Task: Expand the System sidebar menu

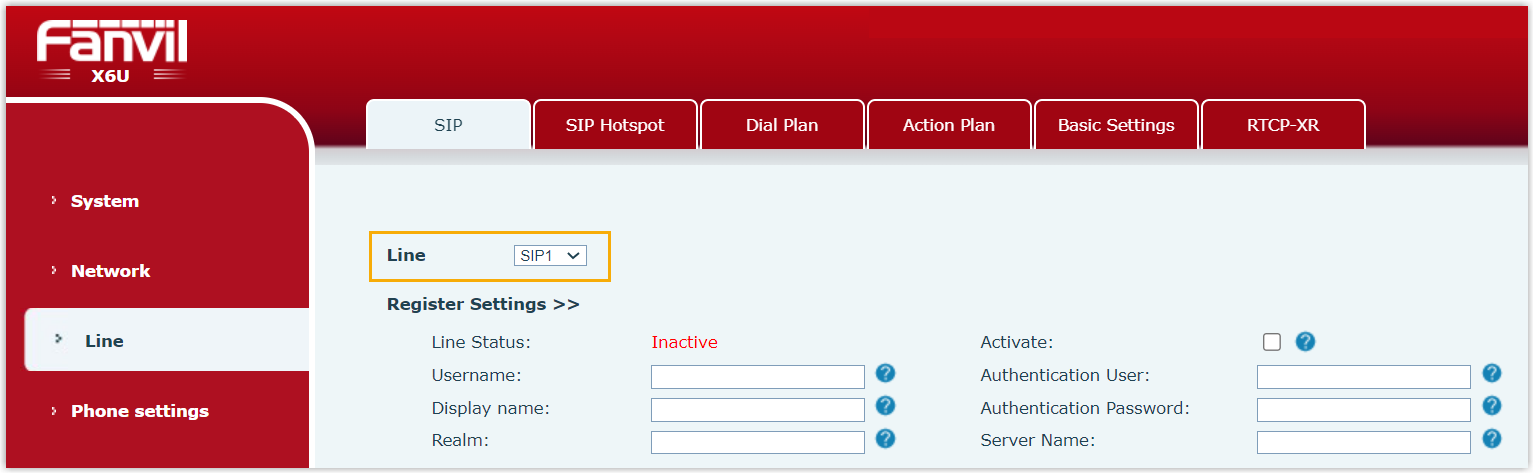Action: pos(104,201)
